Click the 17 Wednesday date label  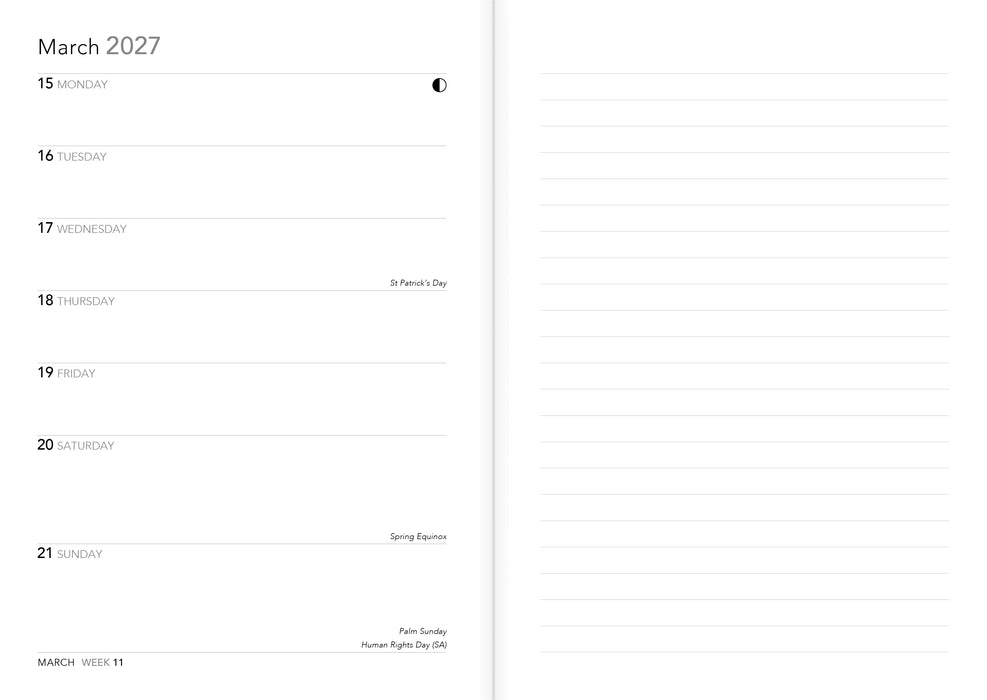pos(82,229)
